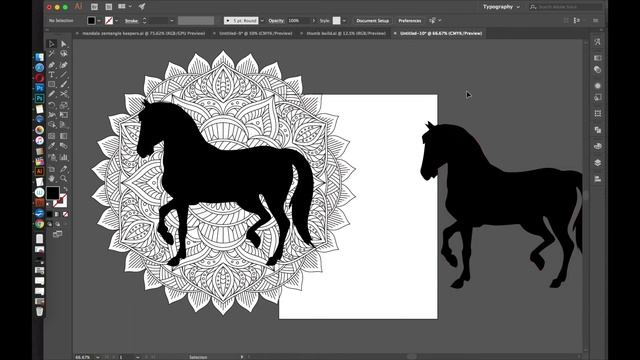The width and height of the screenshot is (640, 360).
Task: Open the Typography workspace switcher
Action: [501, 7]
